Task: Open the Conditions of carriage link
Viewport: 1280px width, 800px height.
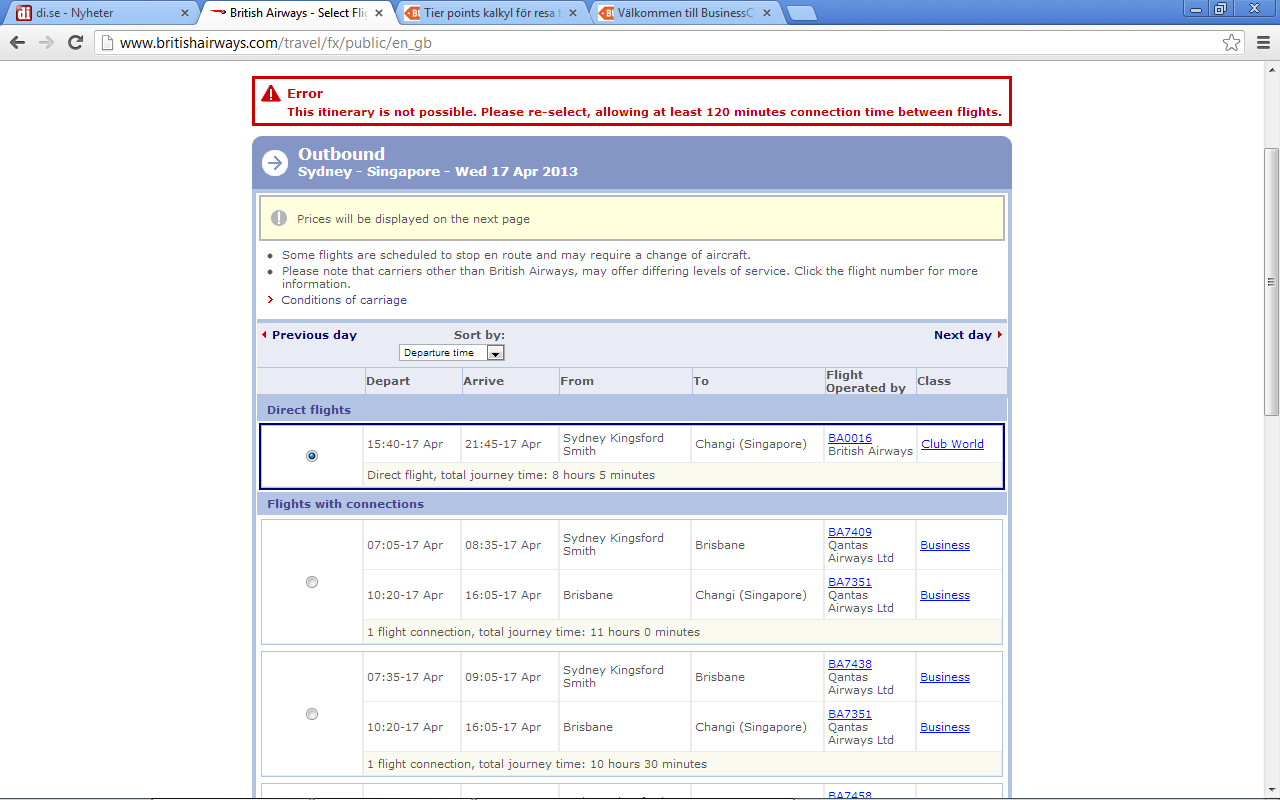Action: coord(344,300)
